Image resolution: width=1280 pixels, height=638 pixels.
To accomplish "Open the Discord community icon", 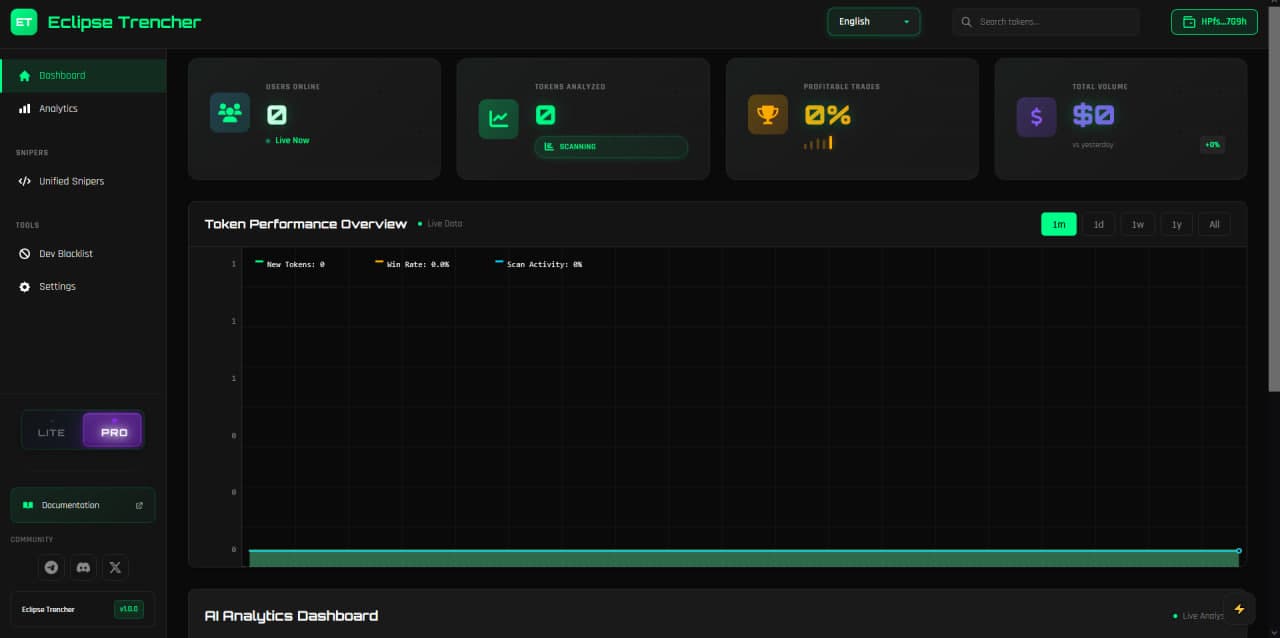I will click(83, 567).
